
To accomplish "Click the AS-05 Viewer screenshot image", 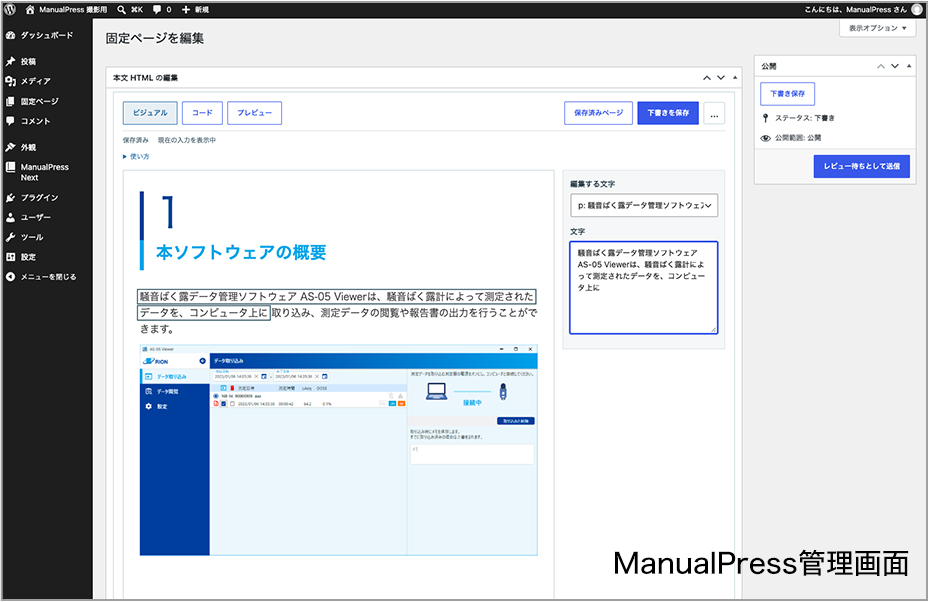I will pyautogui.click(x=339, y=450).
